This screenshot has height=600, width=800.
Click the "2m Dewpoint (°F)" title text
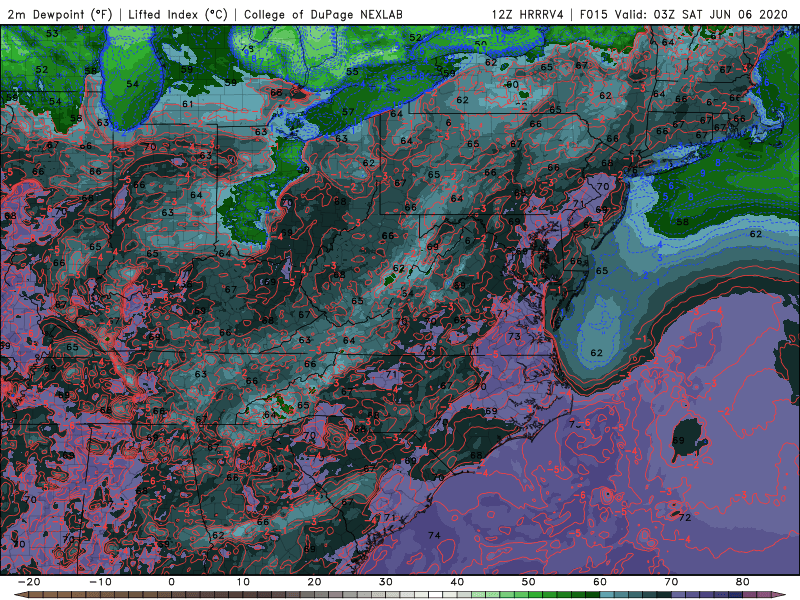(60, 15)
